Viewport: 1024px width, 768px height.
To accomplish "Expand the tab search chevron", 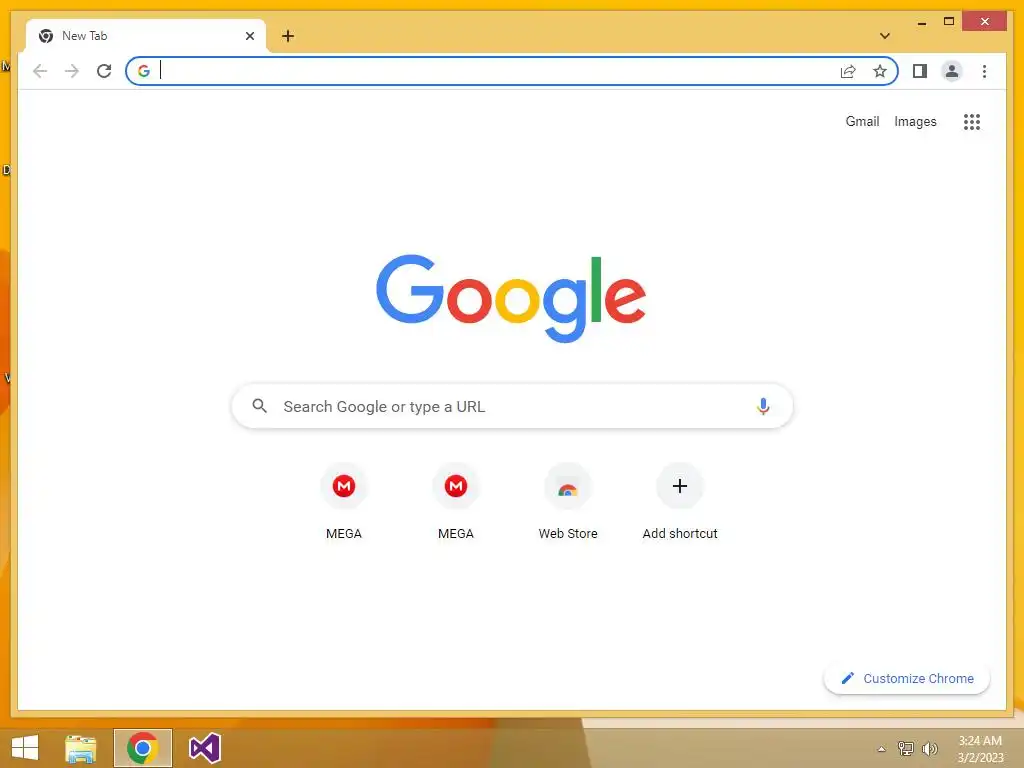I will (885, 36).
